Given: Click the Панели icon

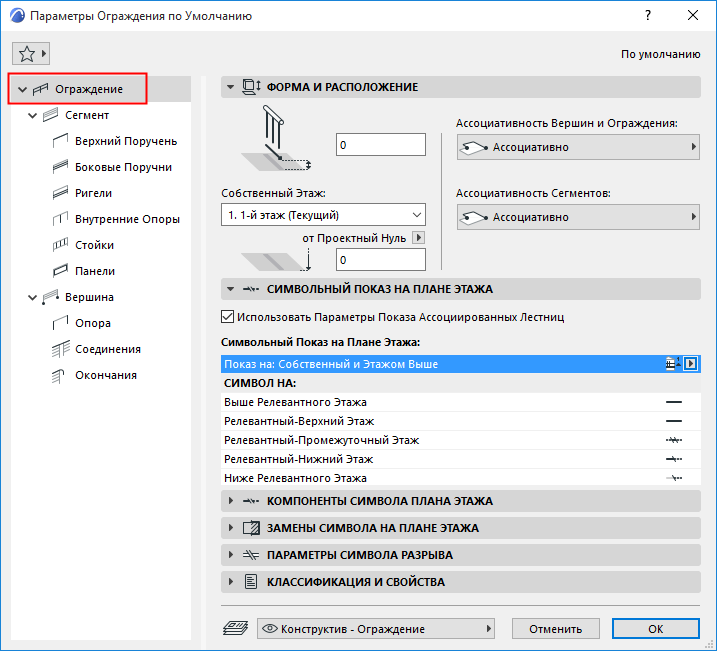Looking at the screenshot, I should pos(60,271).
